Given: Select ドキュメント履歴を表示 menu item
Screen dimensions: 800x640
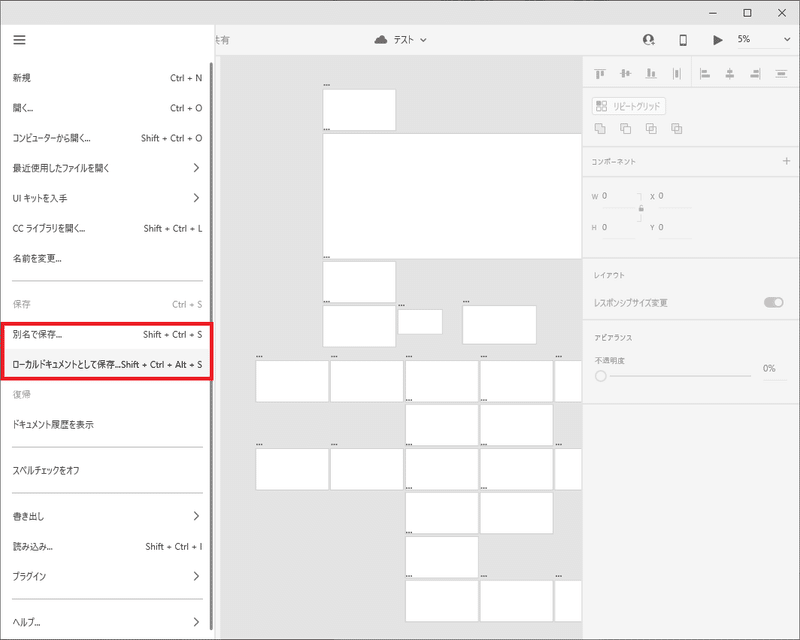Looking at the screenshot, I should pos(107,425).
